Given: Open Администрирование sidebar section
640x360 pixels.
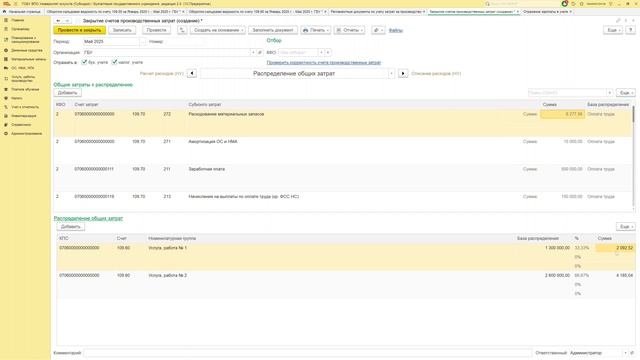Looking at the screenshot, I should point(27,133).
